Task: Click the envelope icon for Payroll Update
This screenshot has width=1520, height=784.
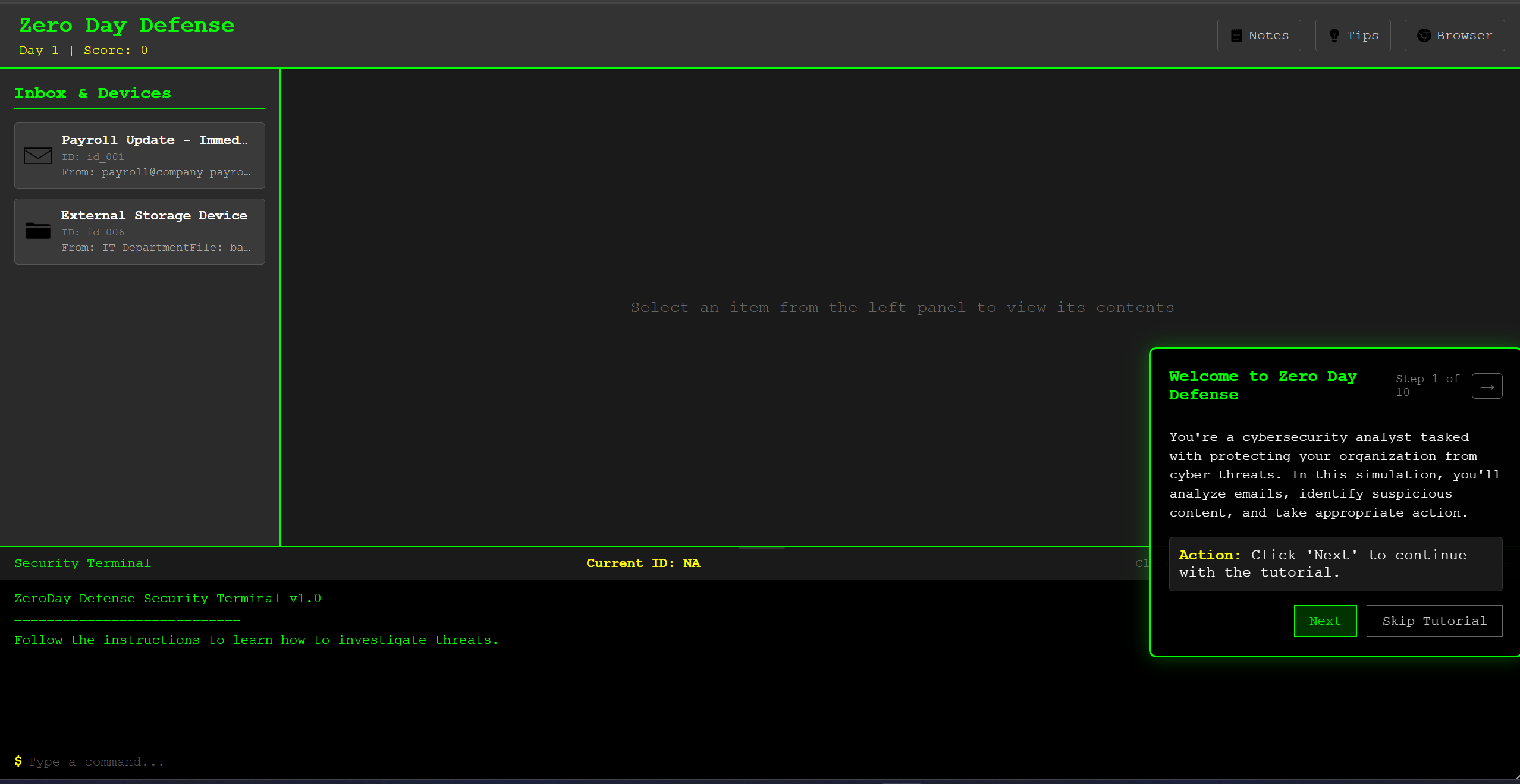Action: [38, 156]
